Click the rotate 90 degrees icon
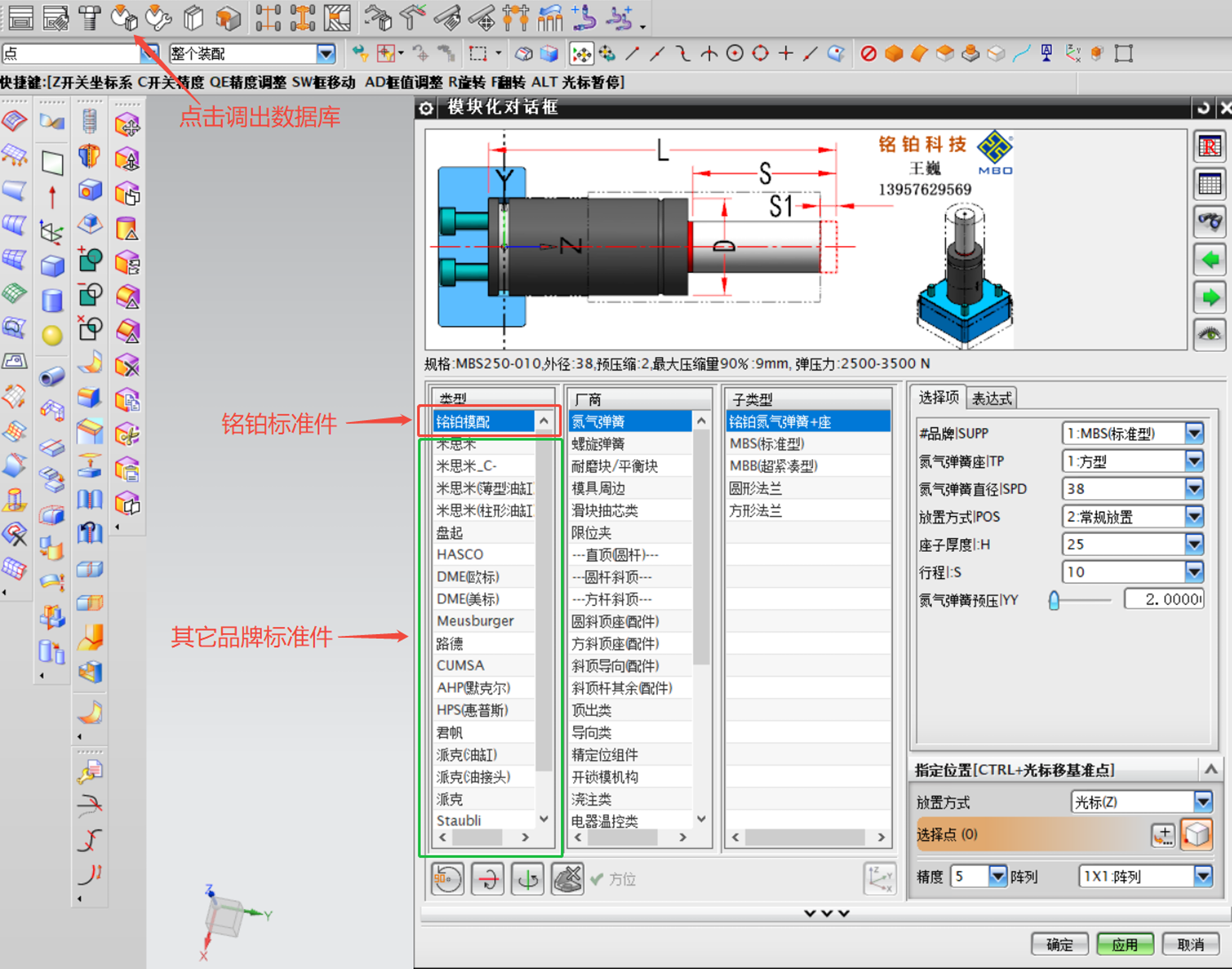 click(447, 879)
